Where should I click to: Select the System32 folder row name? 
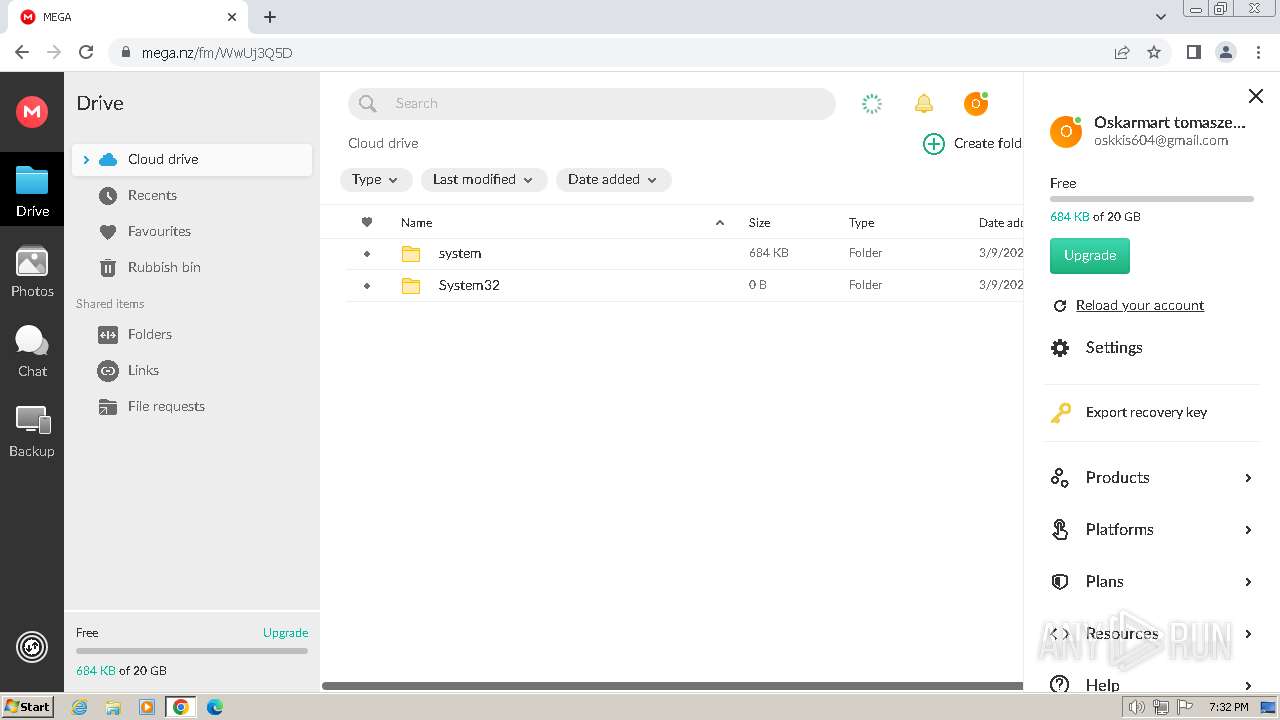469,286
